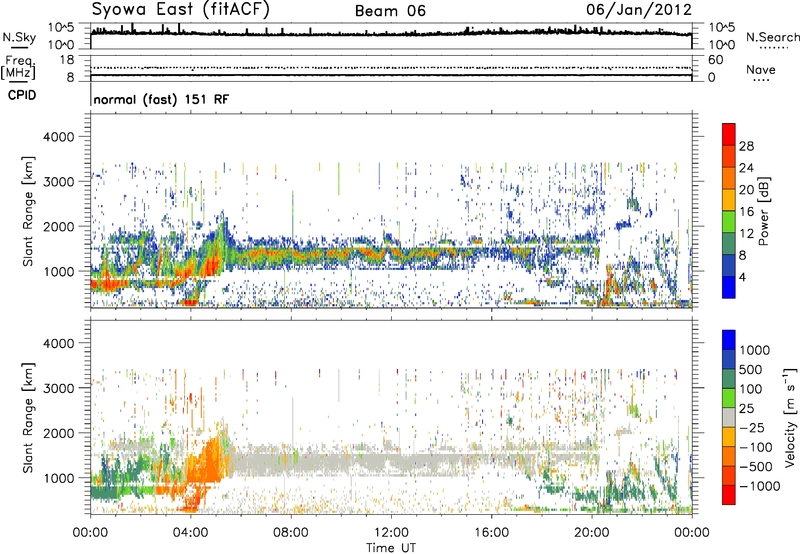Screen dimensions: 800x554
Task: Click the "100" label on Velocity colorbar
Action: pos(751,389)
